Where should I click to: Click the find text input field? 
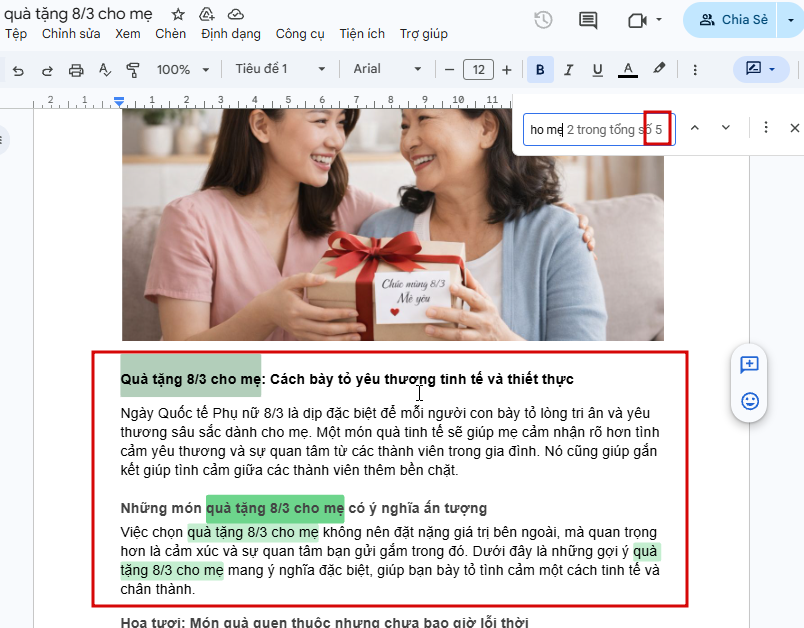(x=599, y=130)
